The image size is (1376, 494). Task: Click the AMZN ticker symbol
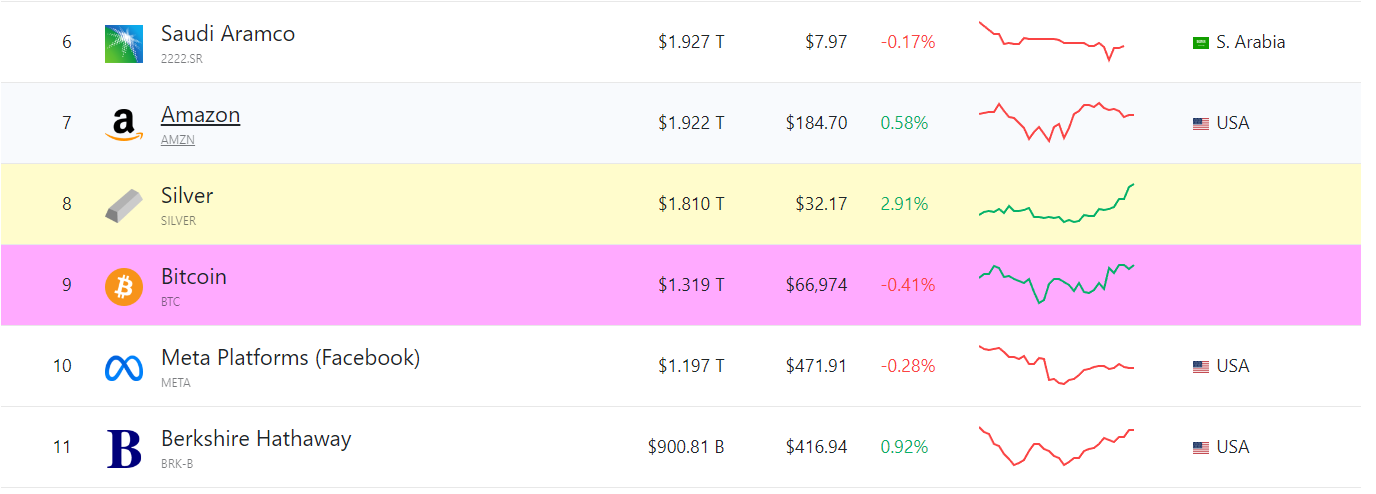coord(178,140)
